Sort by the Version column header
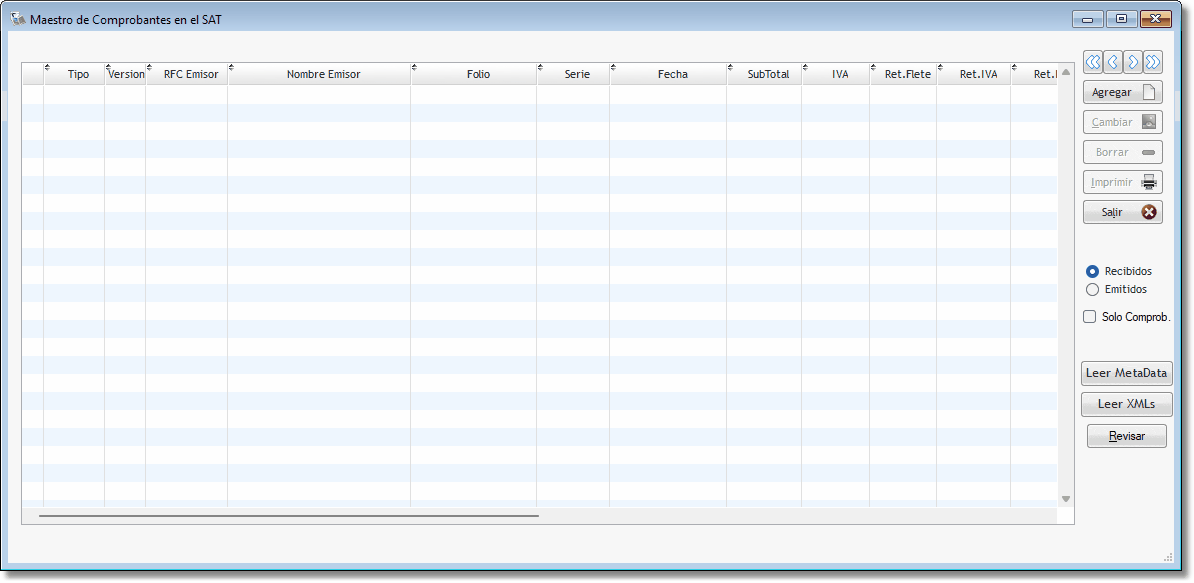The width and height of the screenshot is (1194, 583). [x=126, y=74]
